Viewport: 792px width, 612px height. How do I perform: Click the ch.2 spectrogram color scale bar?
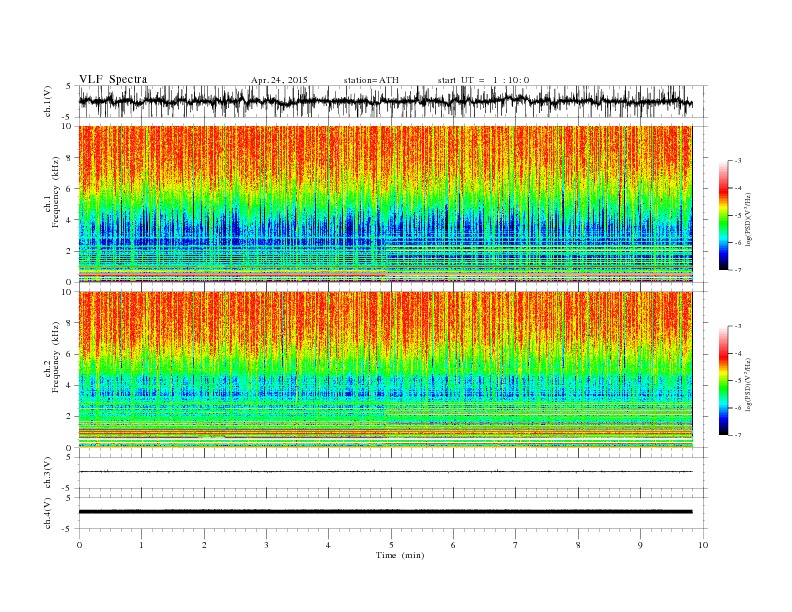click(724, 380)
